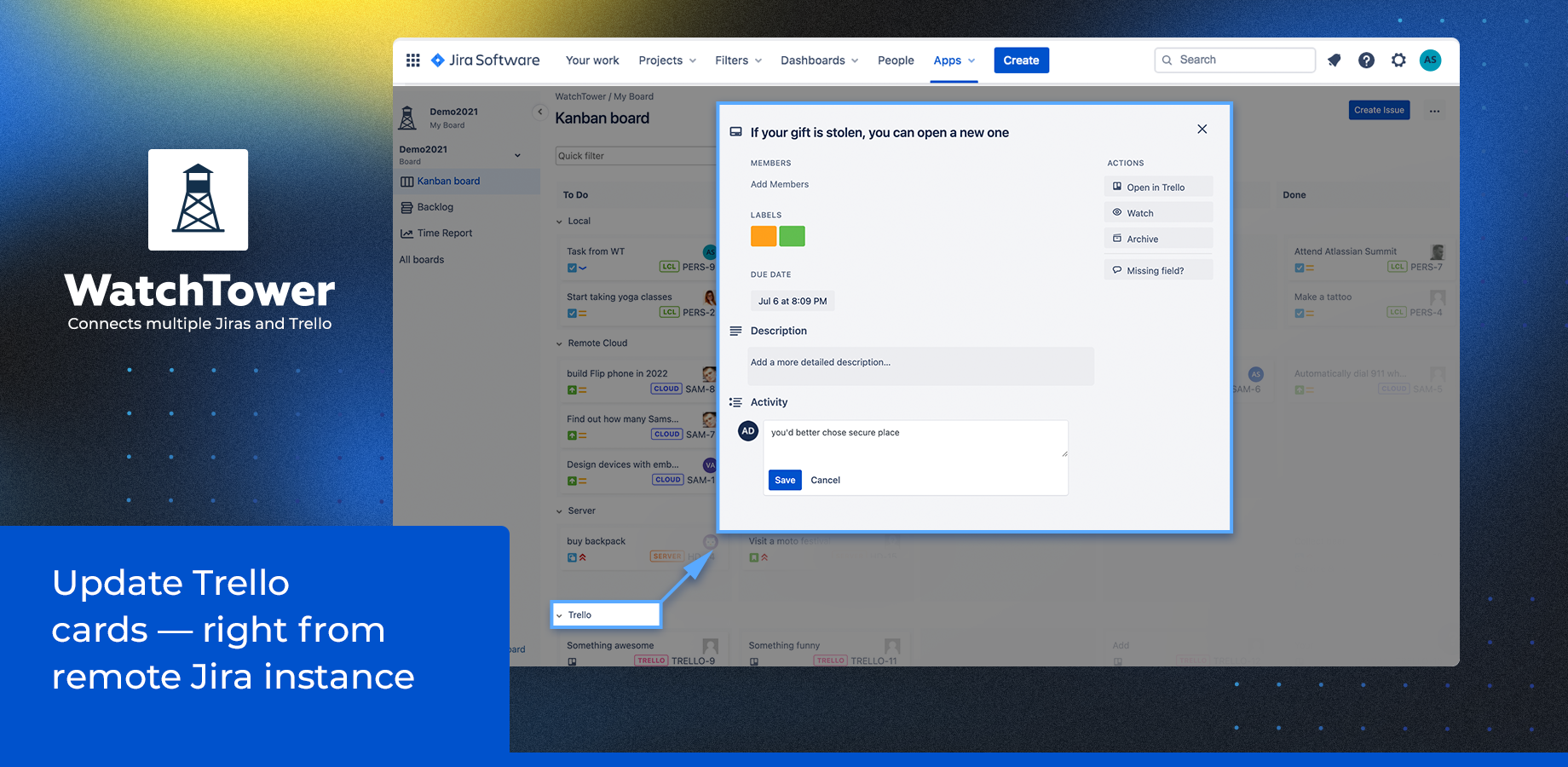Select Kanban board in sidebar

click(467, 182)
